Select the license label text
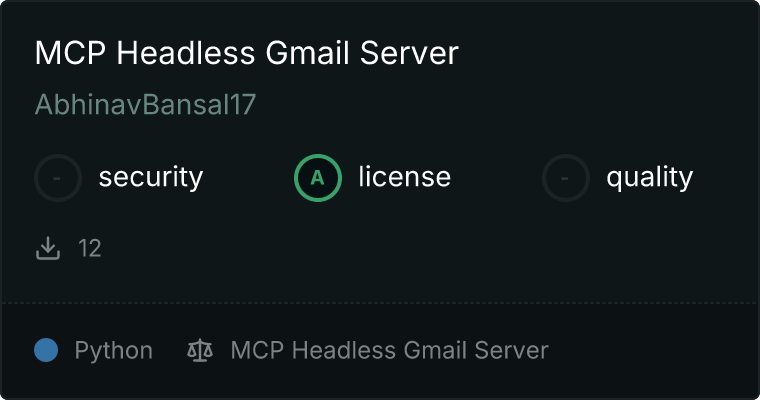The width and height of the screenshot is (760, 400). (x=404, y=176)
